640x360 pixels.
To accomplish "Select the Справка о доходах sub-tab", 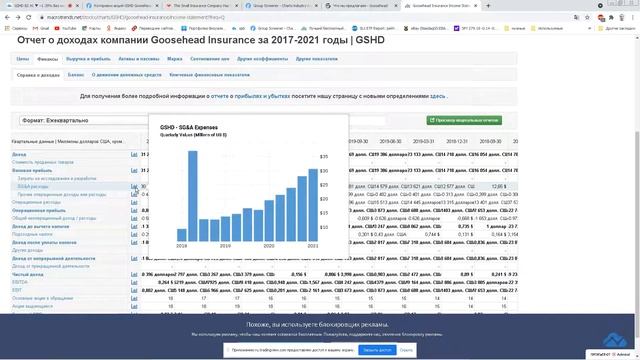I will (x=38, y=75).
